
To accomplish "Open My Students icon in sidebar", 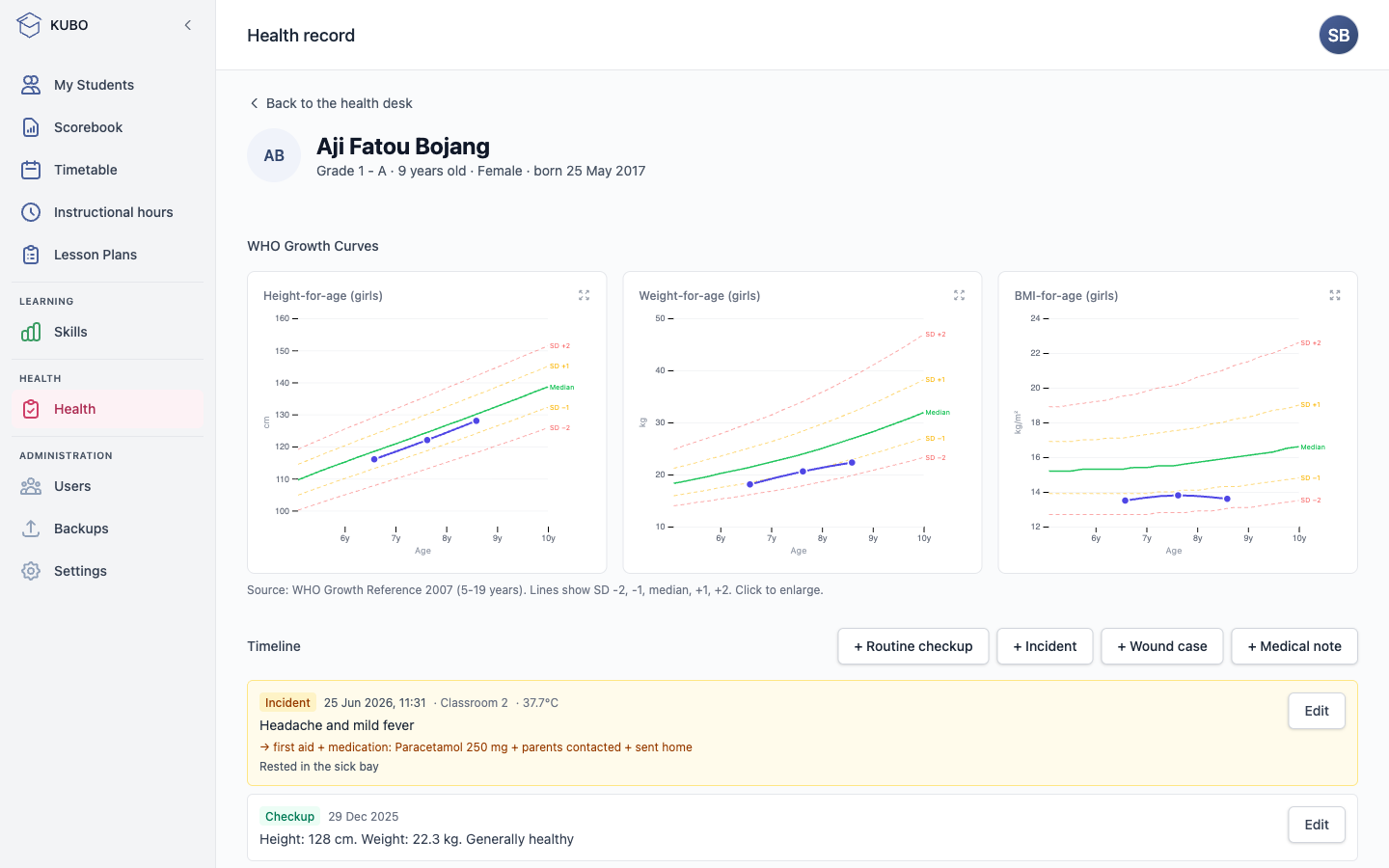I will tap(31, 85).
